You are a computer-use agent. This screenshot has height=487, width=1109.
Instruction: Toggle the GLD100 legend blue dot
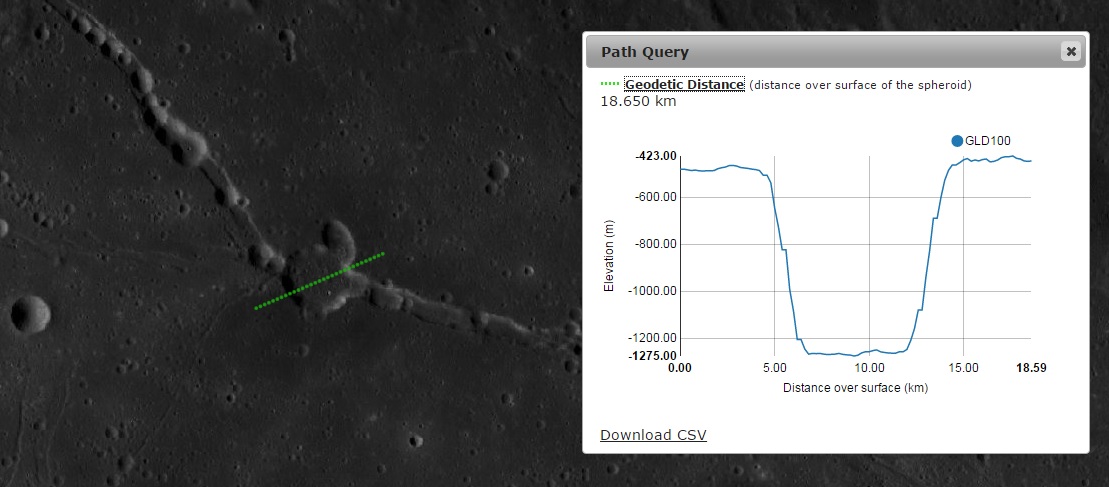[x=957, y=141]
